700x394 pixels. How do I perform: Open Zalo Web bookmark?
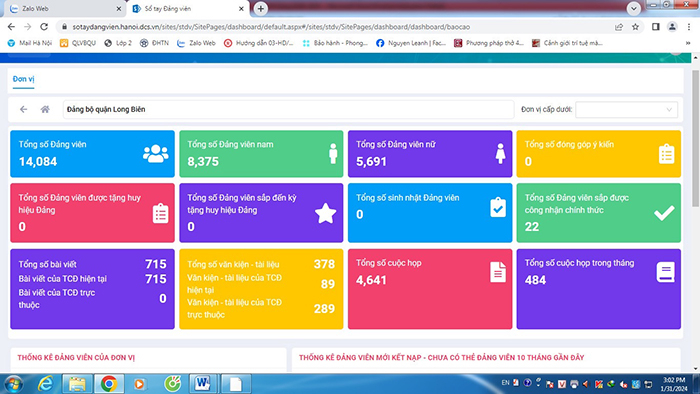(x=196, y=43)
